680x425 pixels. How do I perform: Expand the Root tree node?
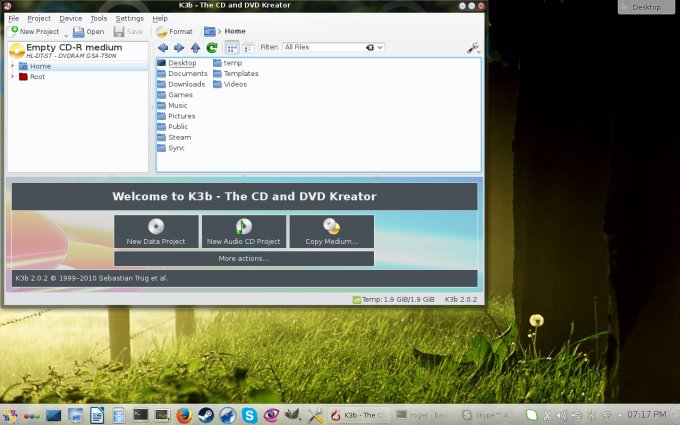click(x=12, y=76)
